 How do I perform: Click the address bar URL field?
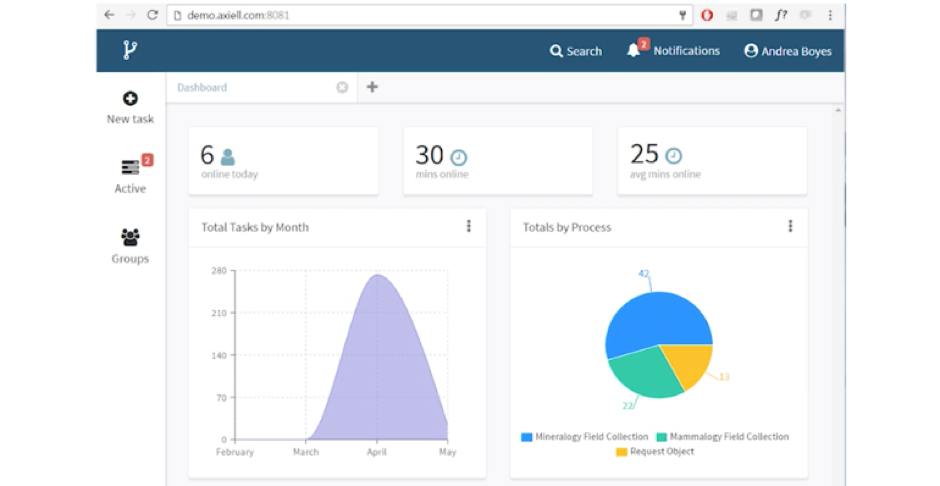coord(420,15)
